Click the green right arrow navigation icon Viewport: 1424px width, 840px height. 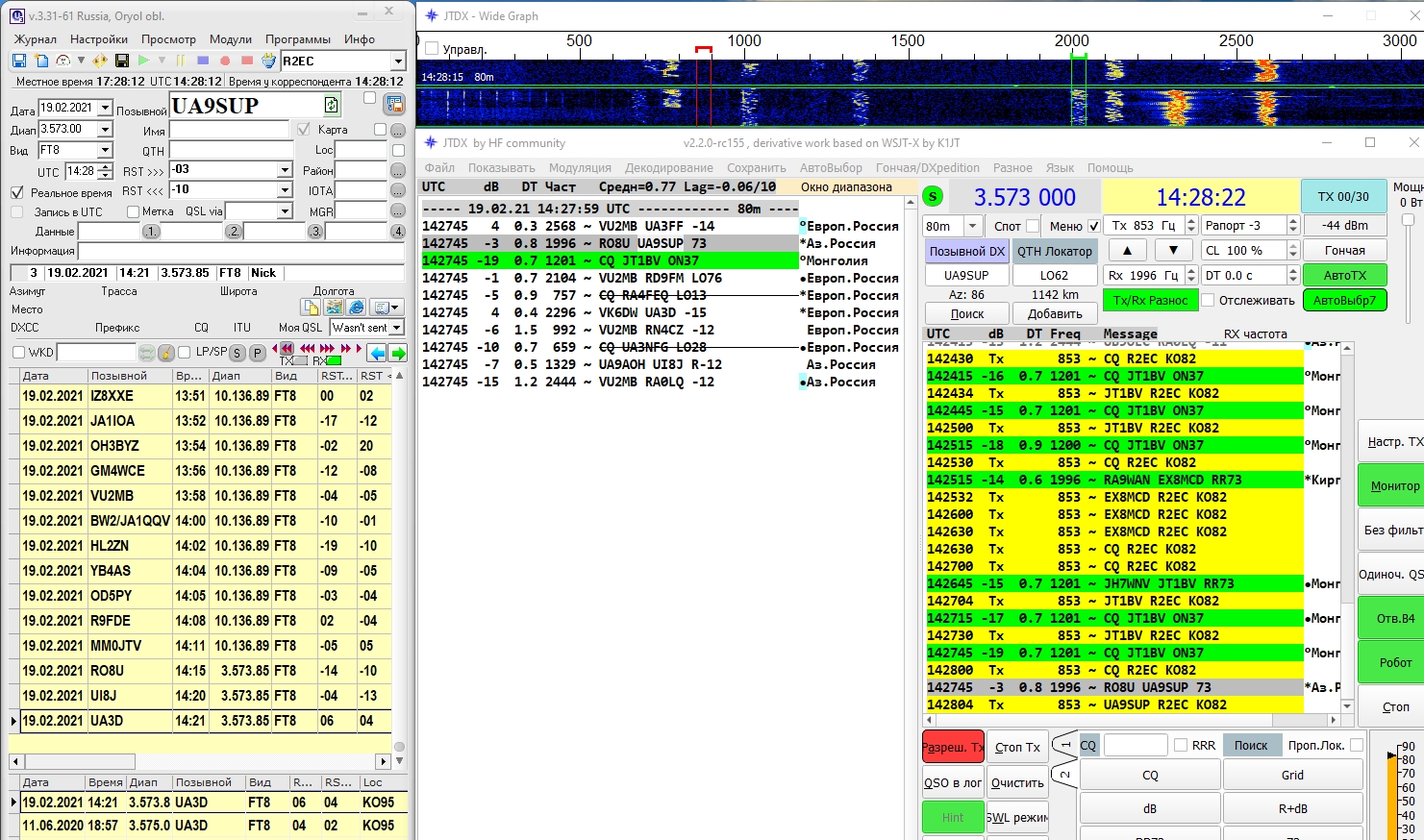(398, 353)
